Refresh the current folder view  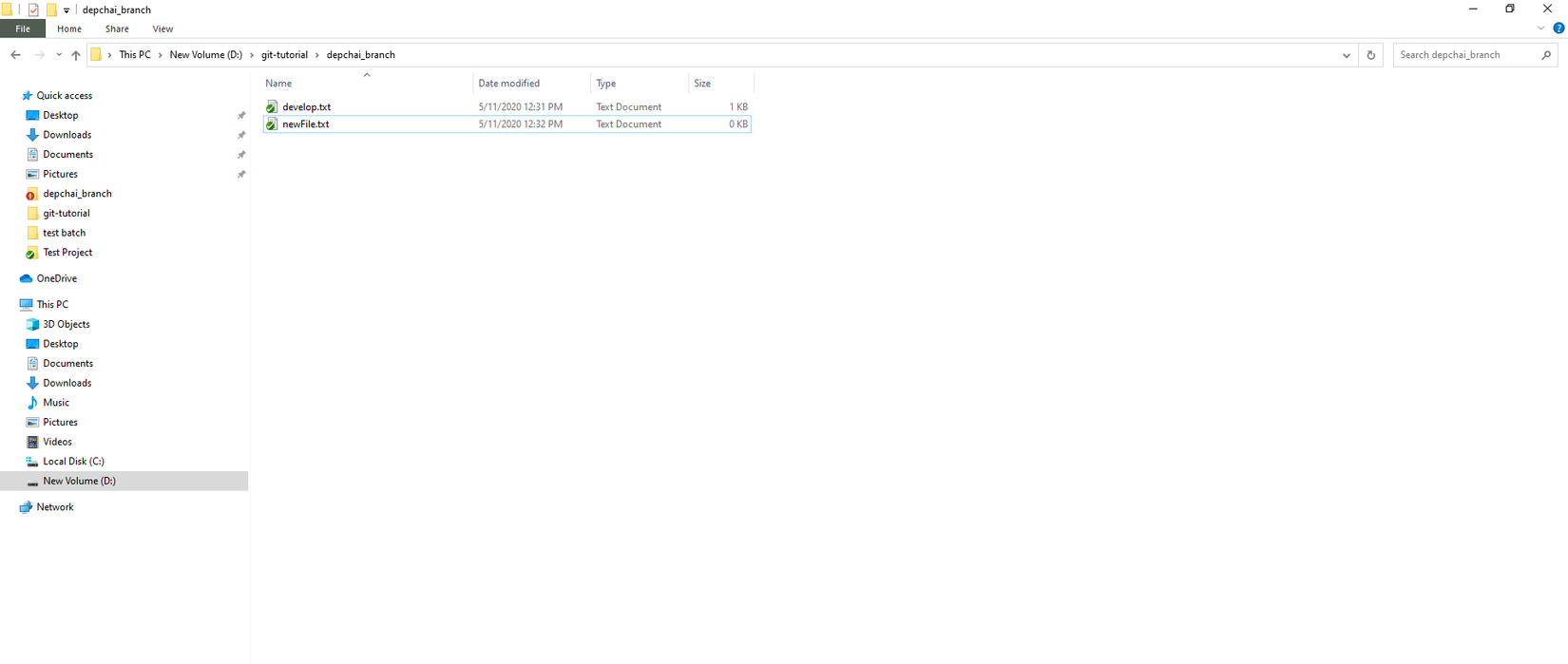[x=1371, y=55]
